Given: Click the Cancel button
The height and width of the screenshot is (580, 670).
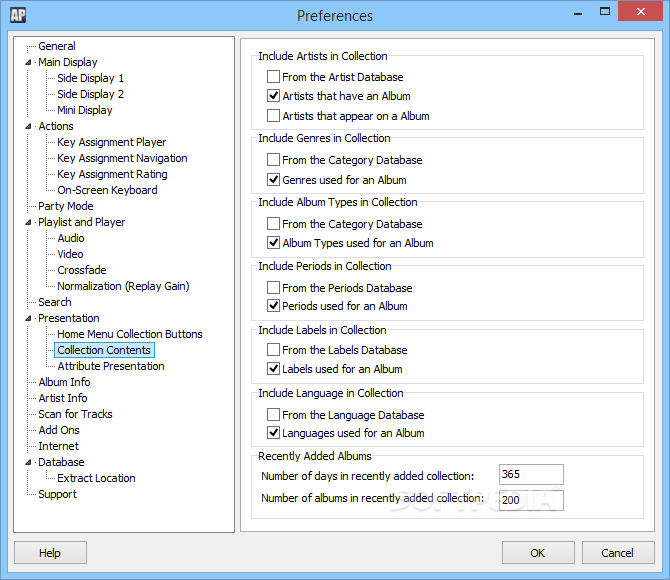Looking at the screenshot, I should pyautogui.click(x=618, y=553).
